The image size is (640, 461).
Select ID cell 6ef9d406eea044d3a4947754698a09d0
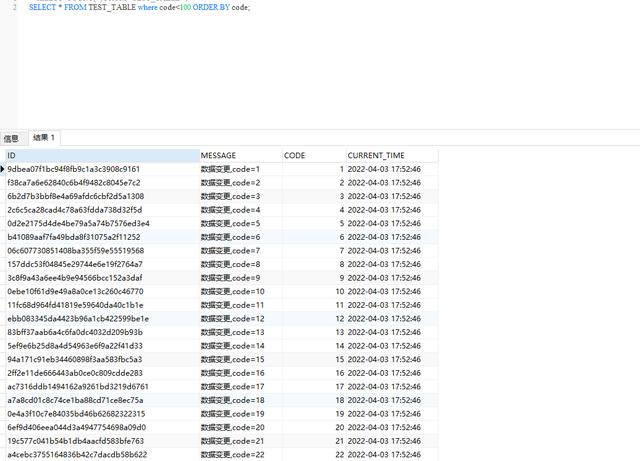click(x=102, y=428)
